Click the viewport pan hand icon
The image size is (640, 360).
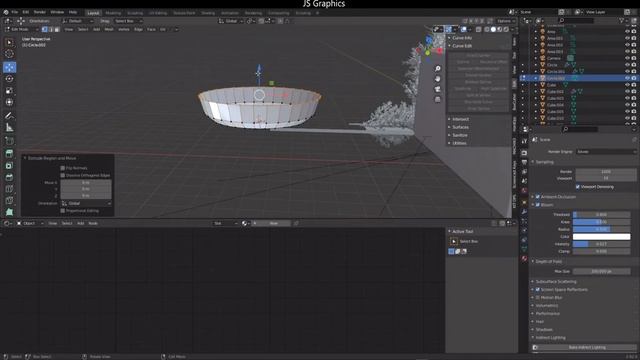coord(438,79)
